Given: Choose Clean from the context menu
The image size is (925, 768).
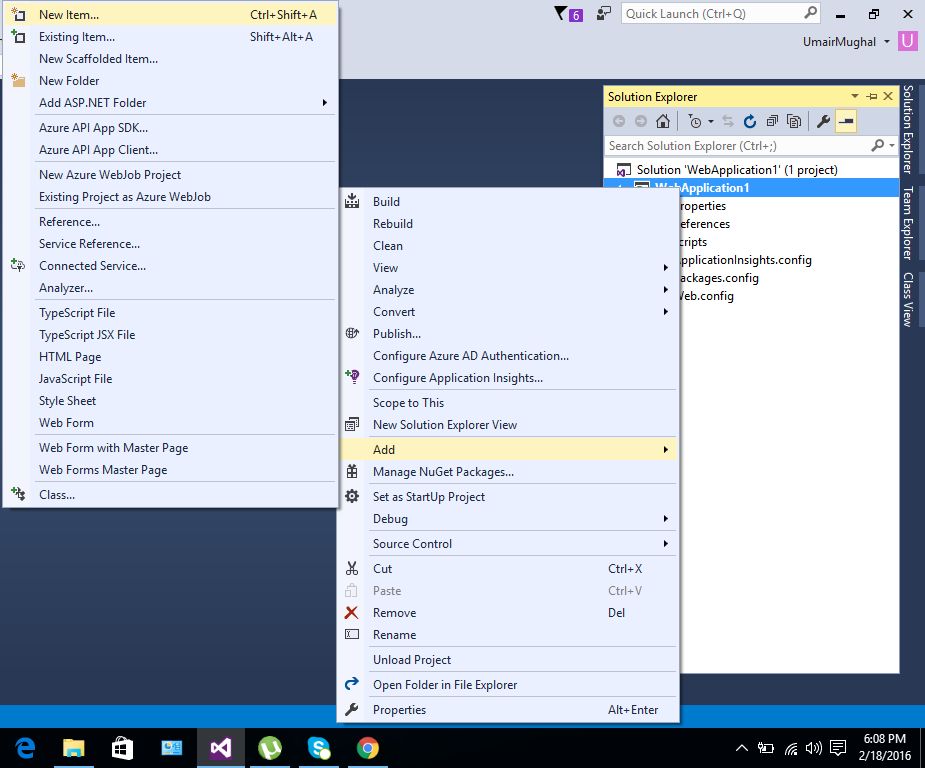Looking at the screenshot, I should tap(508, 246).
